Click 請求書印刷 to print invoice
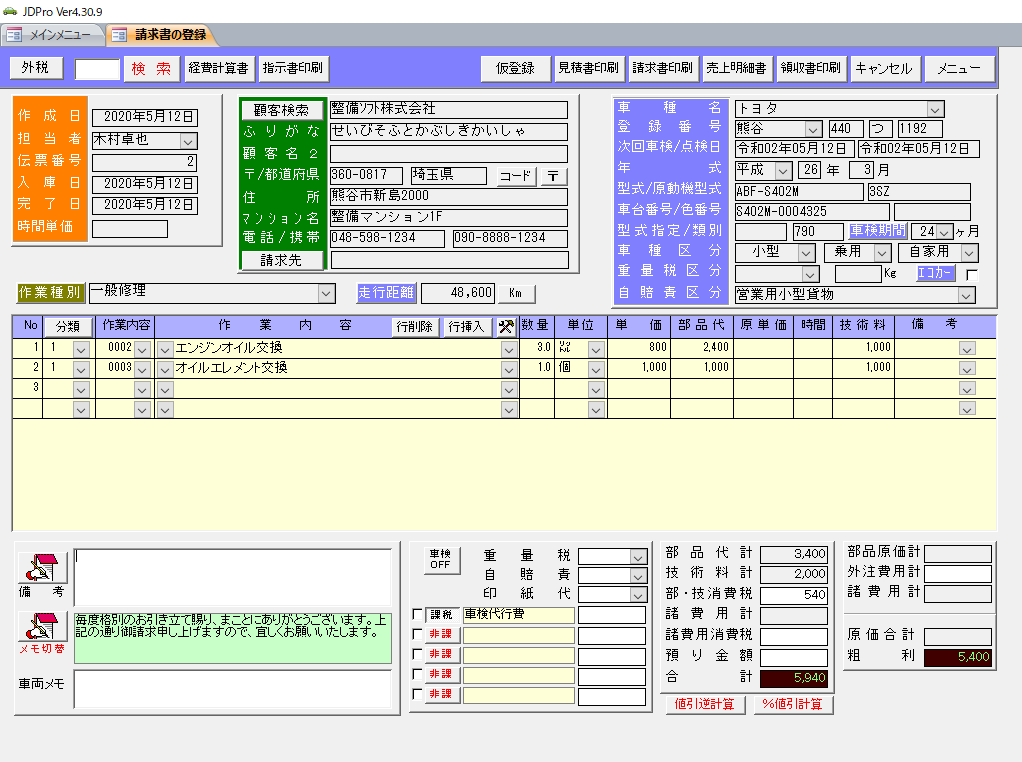 click(662, 68)
